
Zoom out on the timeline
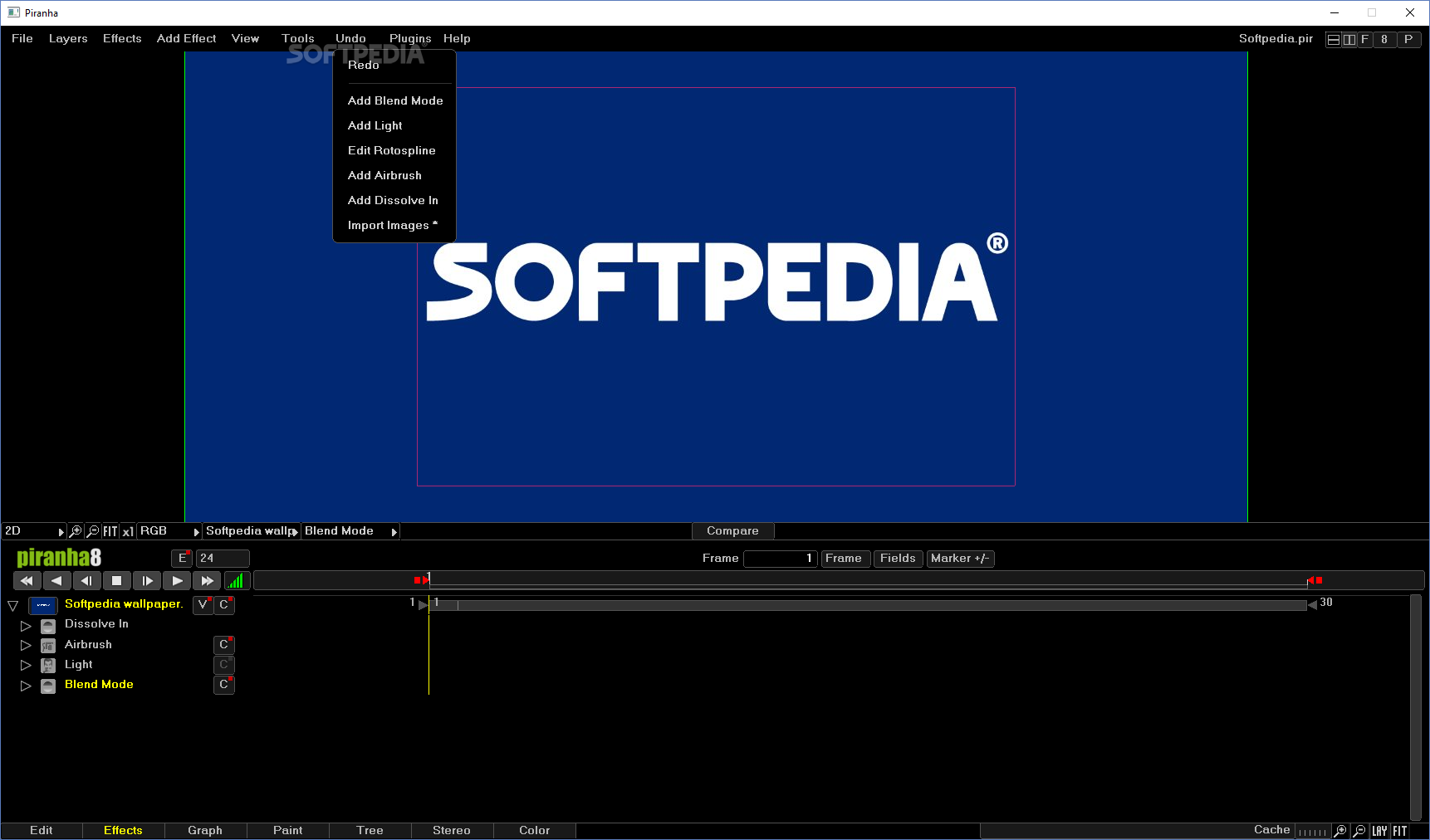pyautogui.click(x=1359, y=831)
